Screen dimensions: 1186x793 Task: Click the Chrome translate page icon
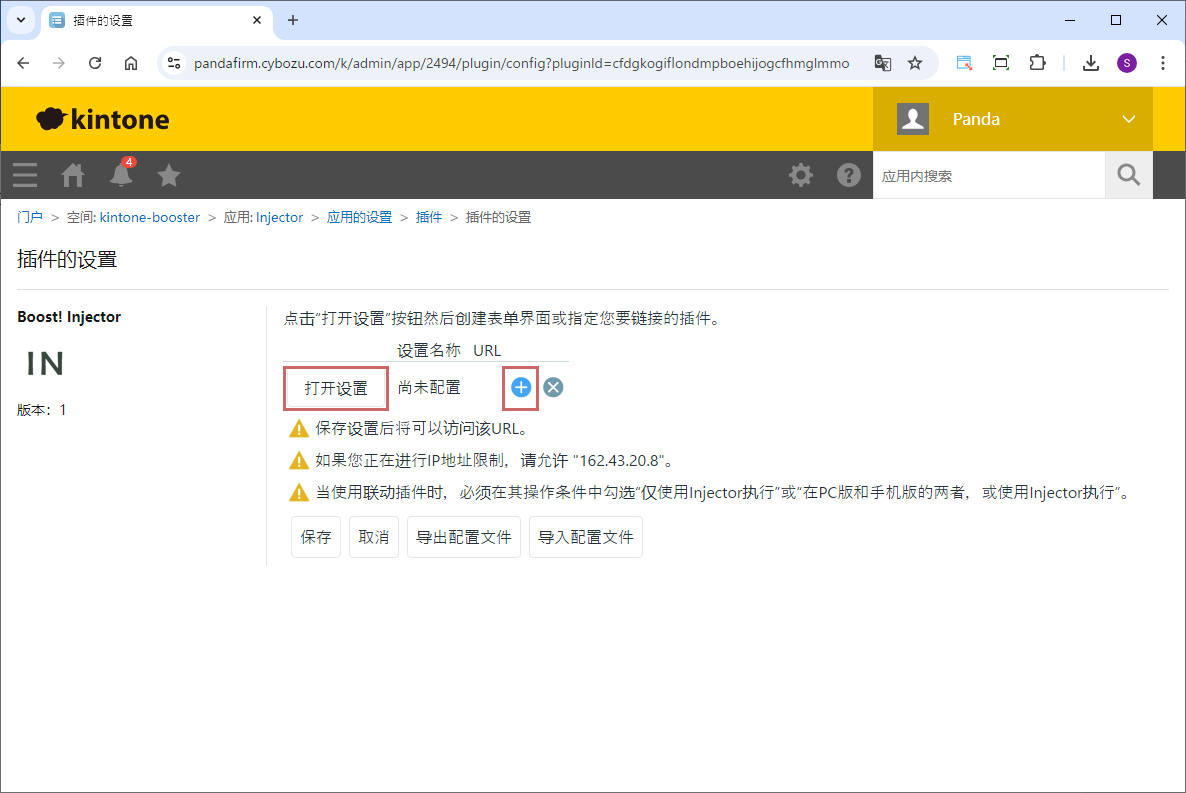(x=882, y=63)
